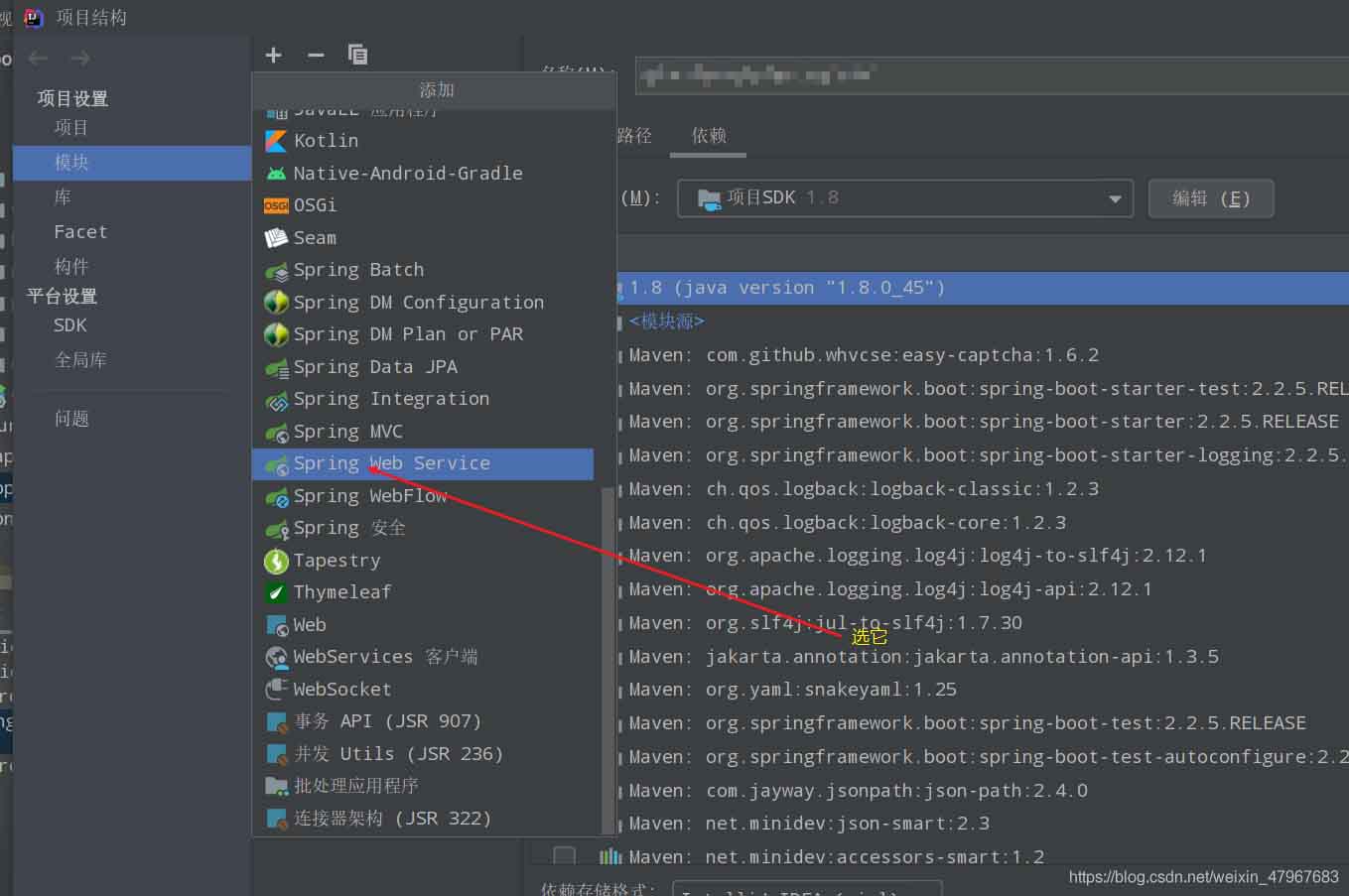Choose Thymeleaf icon entry

click(x=276, y=592)
